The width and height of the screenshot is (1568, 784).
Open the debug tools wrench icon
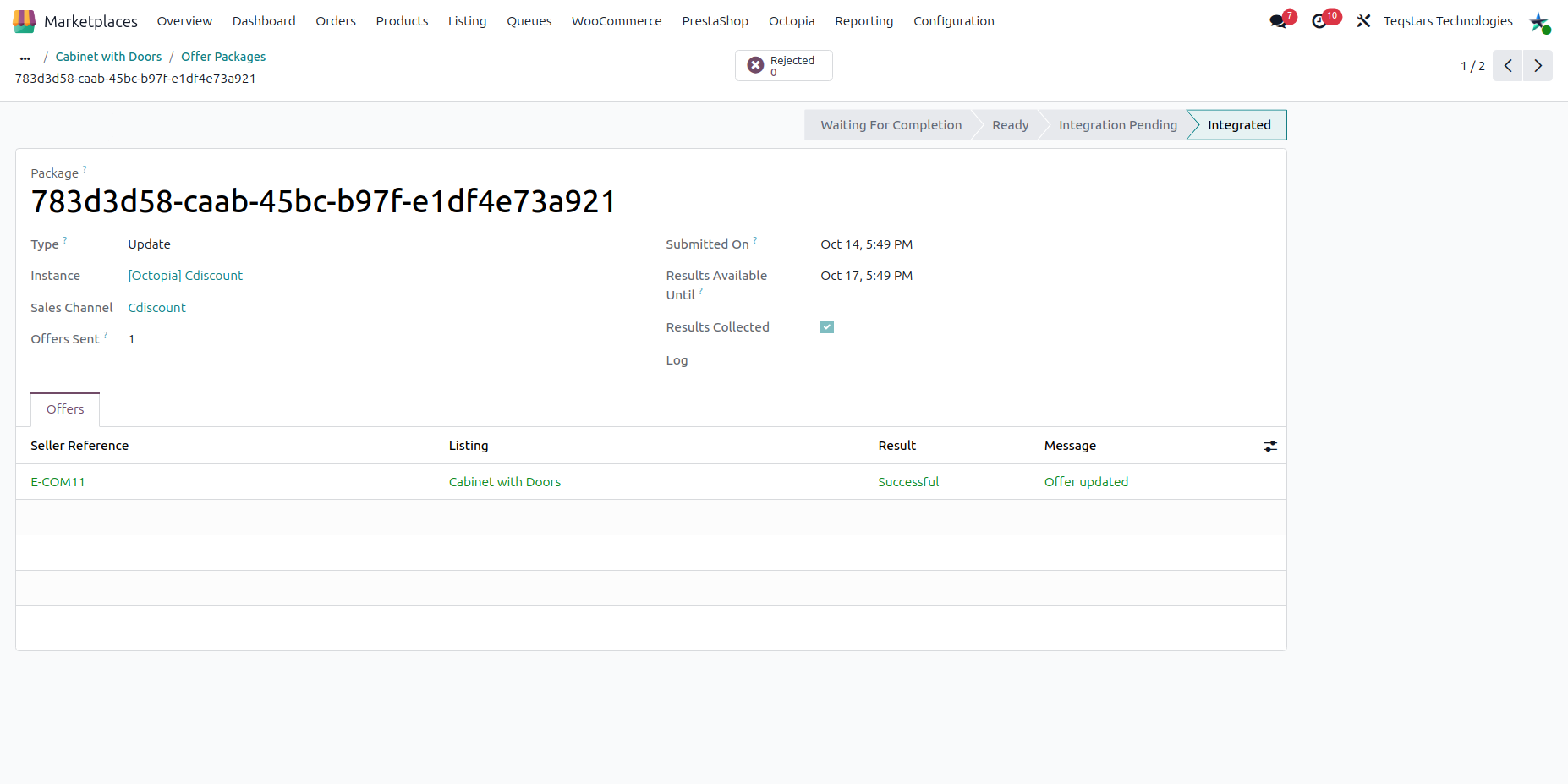pos(1363,21)
